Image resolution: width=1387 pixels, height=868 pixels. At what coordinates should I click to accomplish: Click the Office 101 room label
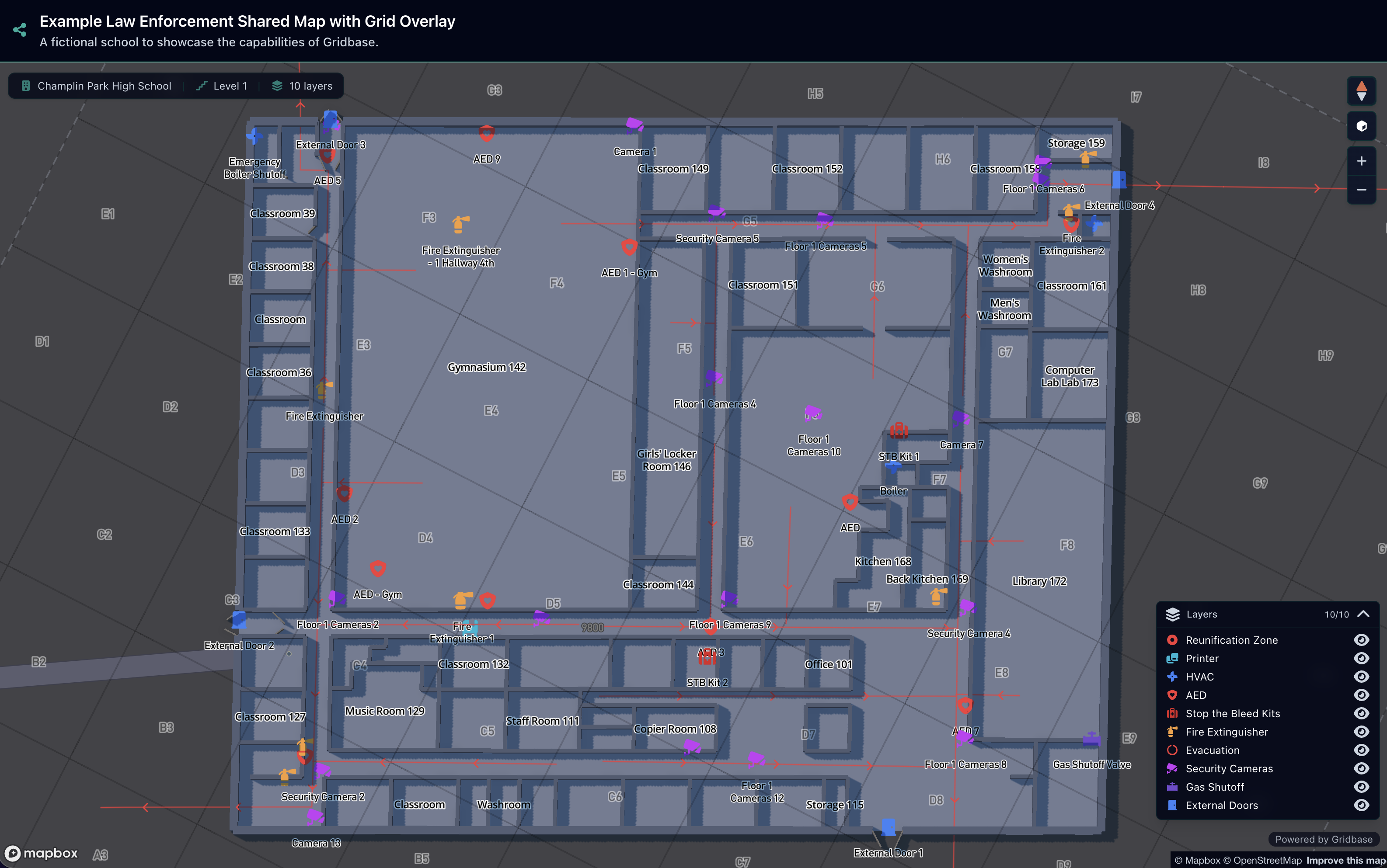click(828, 664)
